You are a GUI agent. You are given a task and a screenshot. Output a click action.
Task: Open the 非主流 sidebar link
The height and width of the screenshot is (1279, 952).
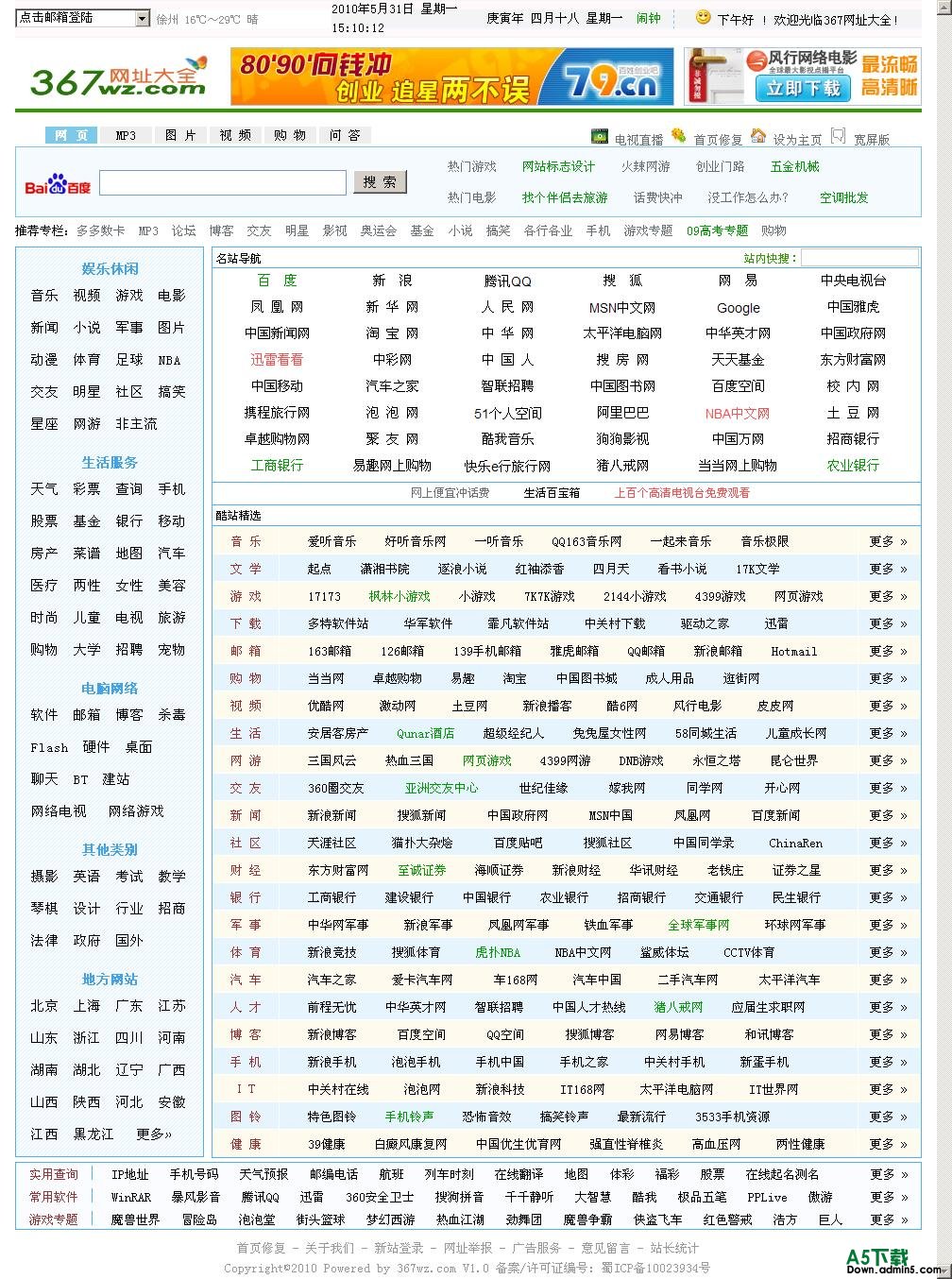[137, 424]
